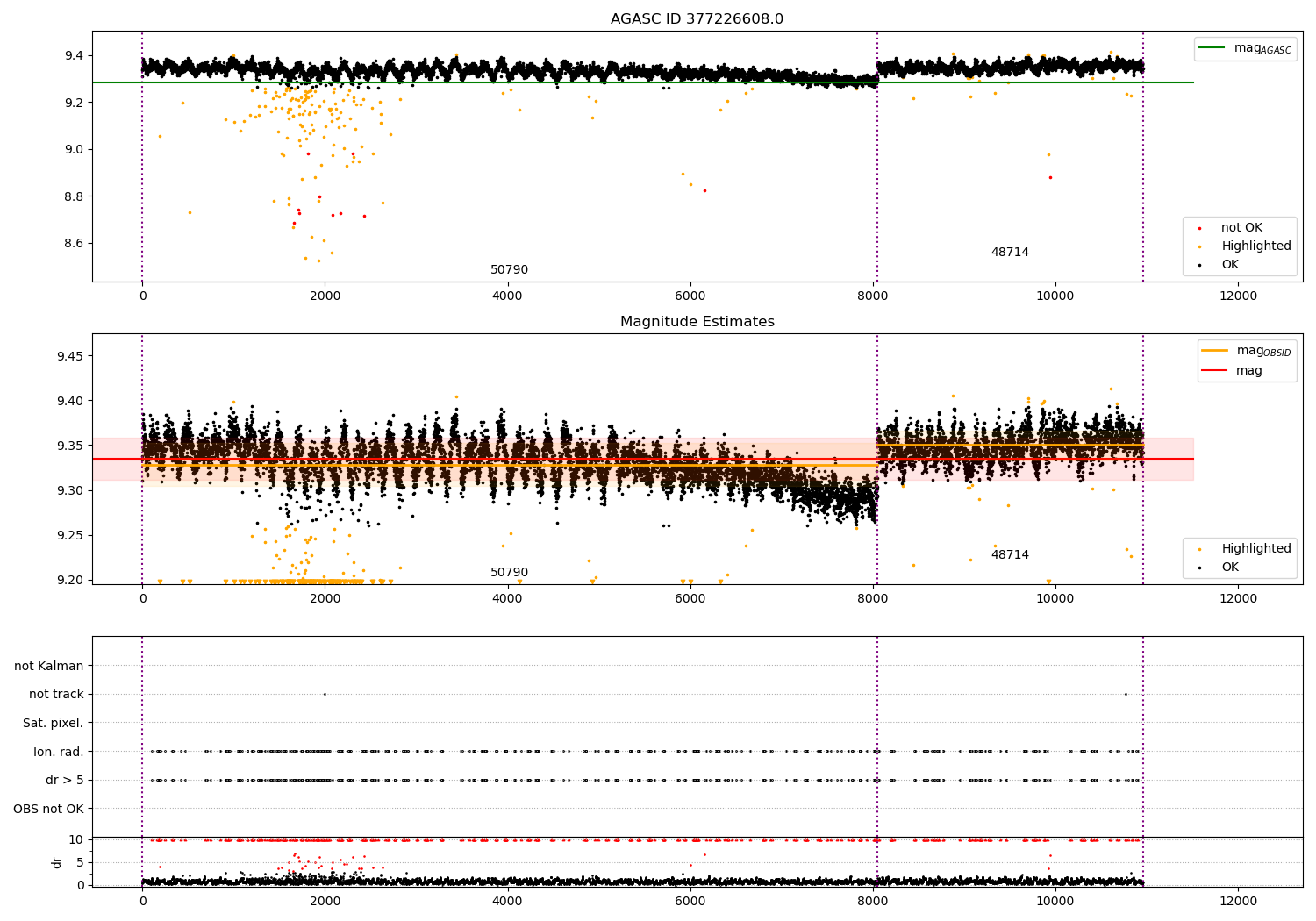Select the "OBS not OK" axis label
The width and height of the screenshot is (1316, 921).
48,809
